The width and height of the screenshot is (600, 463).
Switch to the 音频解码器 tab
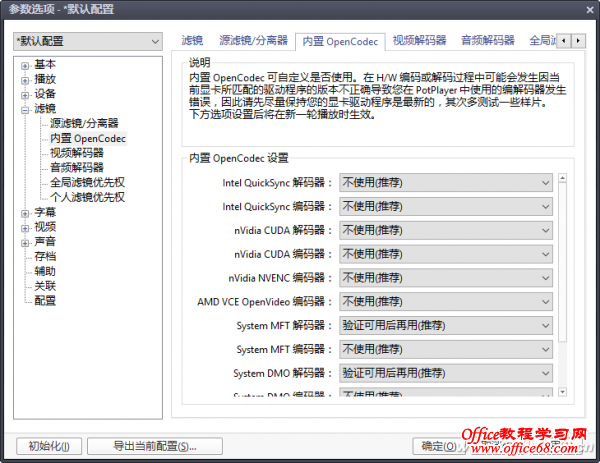(487, 41)
